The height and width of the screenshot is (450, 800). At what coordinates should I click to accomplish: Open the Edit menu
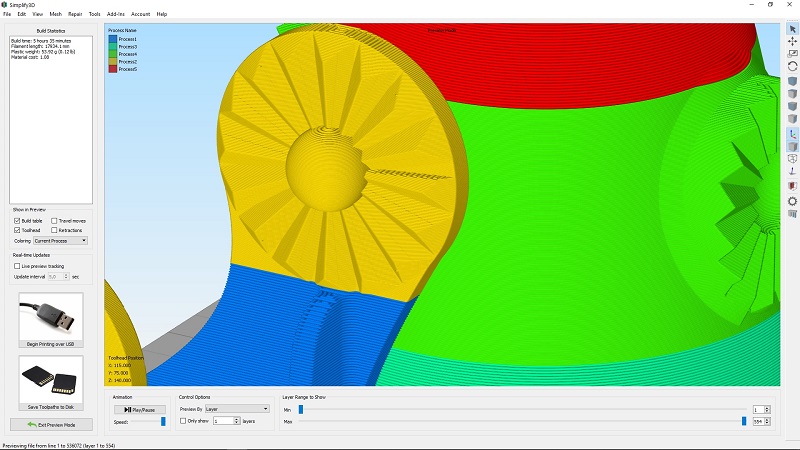pyautogui.click(x=21, y=14)
